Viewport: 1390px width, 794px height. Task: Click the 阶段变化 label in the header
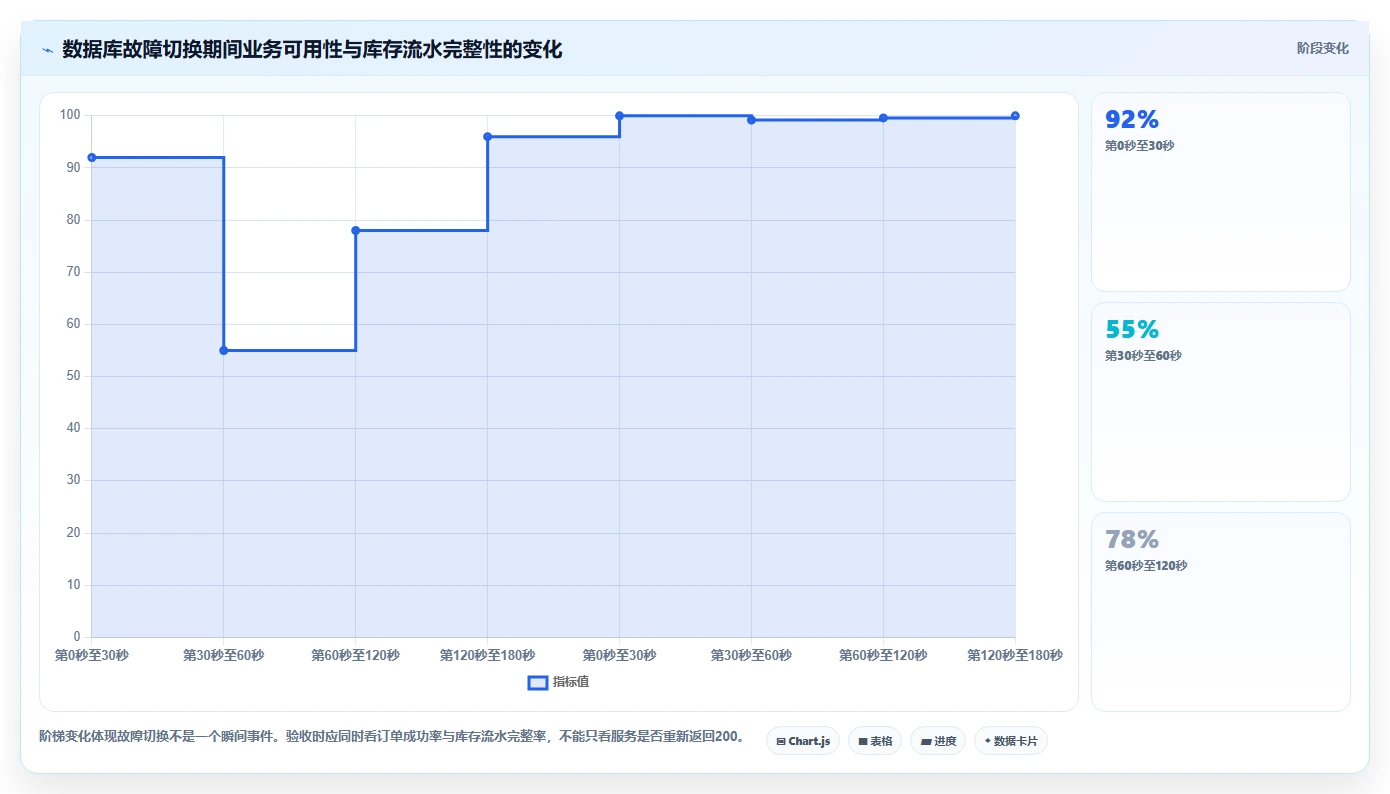point(1323,48)
